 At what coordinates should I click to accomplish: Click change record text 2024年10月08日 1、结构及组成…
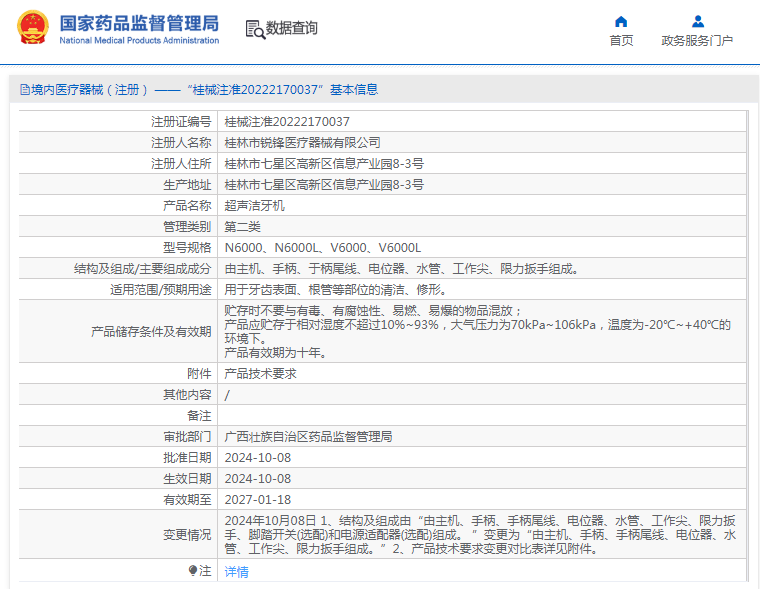point(480,535)
